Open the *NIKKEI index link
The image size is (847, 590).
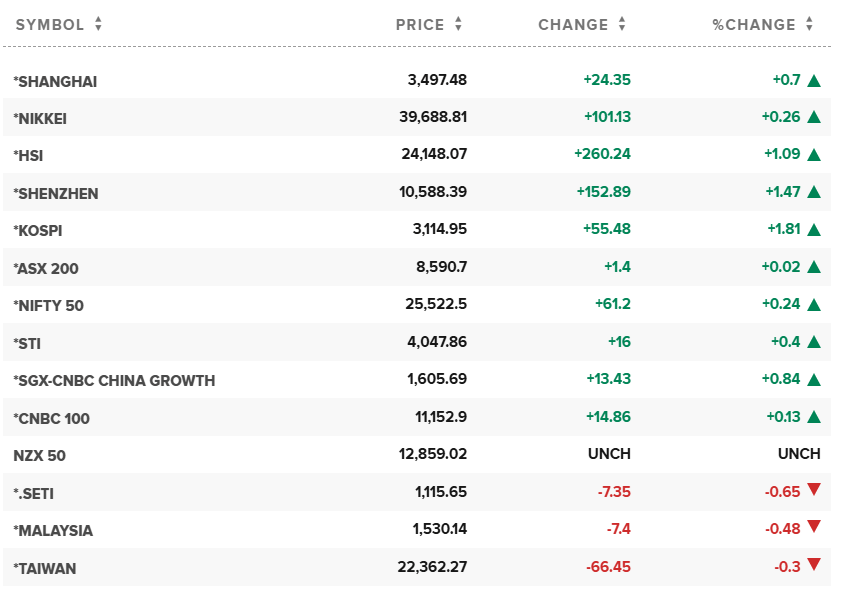pos(40,118)
